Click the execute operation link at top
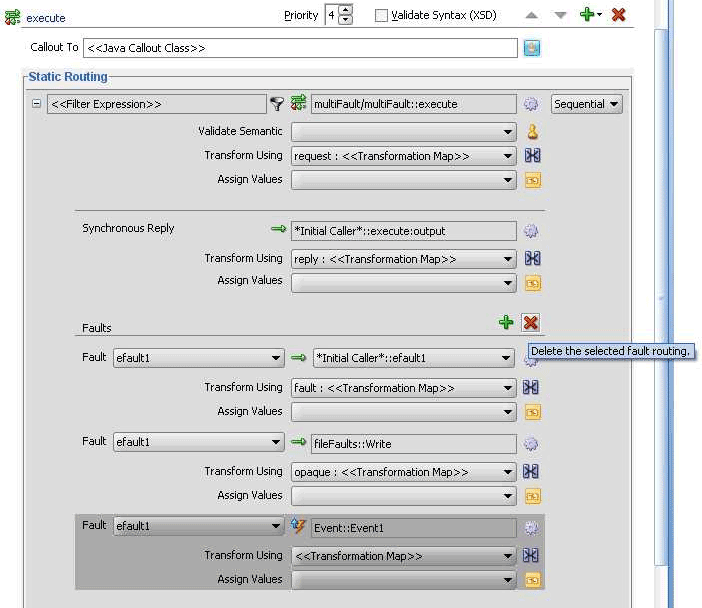The width and height of the screenshot is (702, 608). pos(45,18)
